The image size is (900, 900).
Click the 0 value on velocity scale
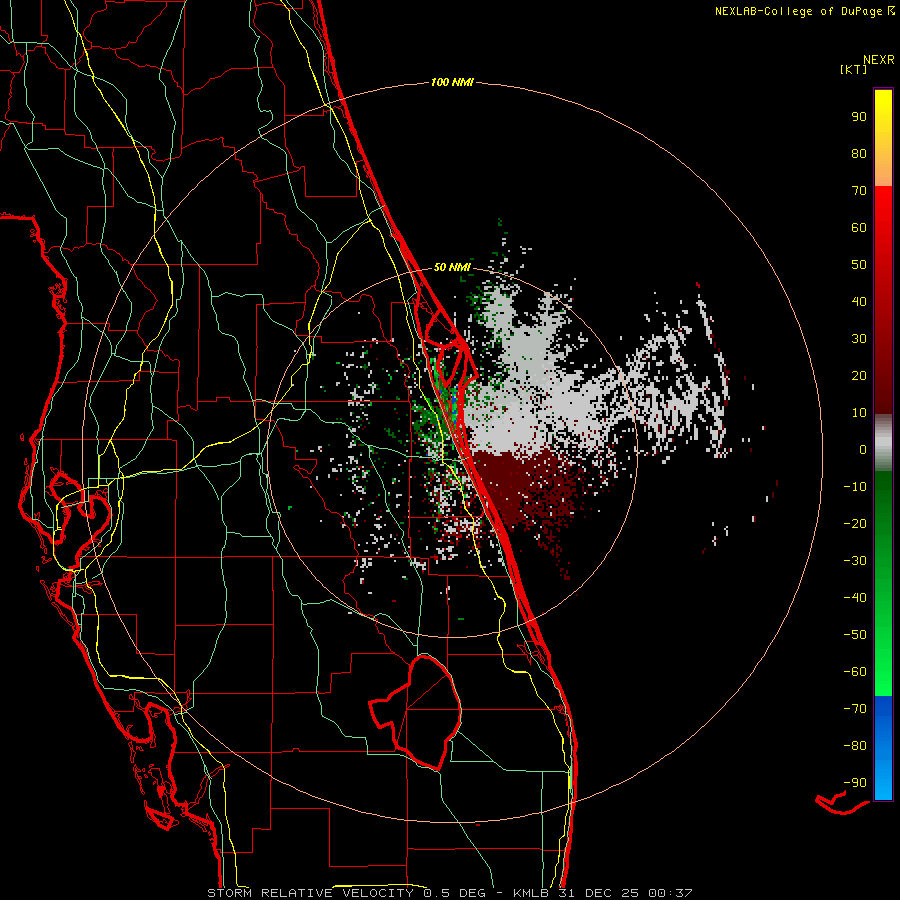pyautogui.click(x=863, y=450)
